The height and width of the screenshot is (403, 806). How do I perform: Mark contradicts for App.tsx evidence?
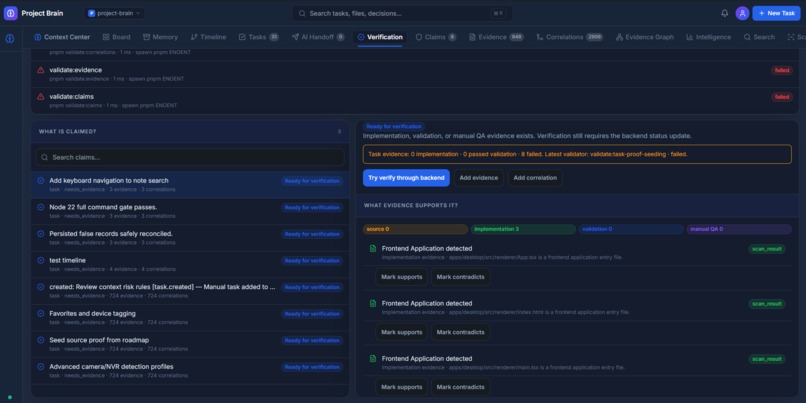tap(461, 277)
